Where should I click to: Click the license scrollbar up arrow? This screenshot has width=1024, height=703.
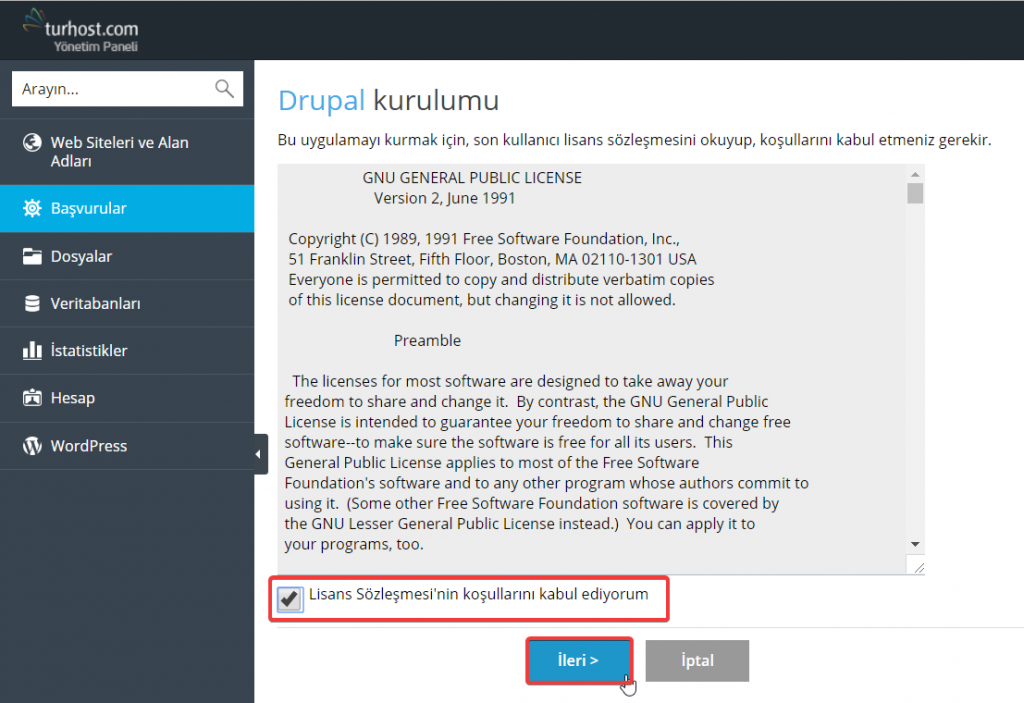coord(915,172)
